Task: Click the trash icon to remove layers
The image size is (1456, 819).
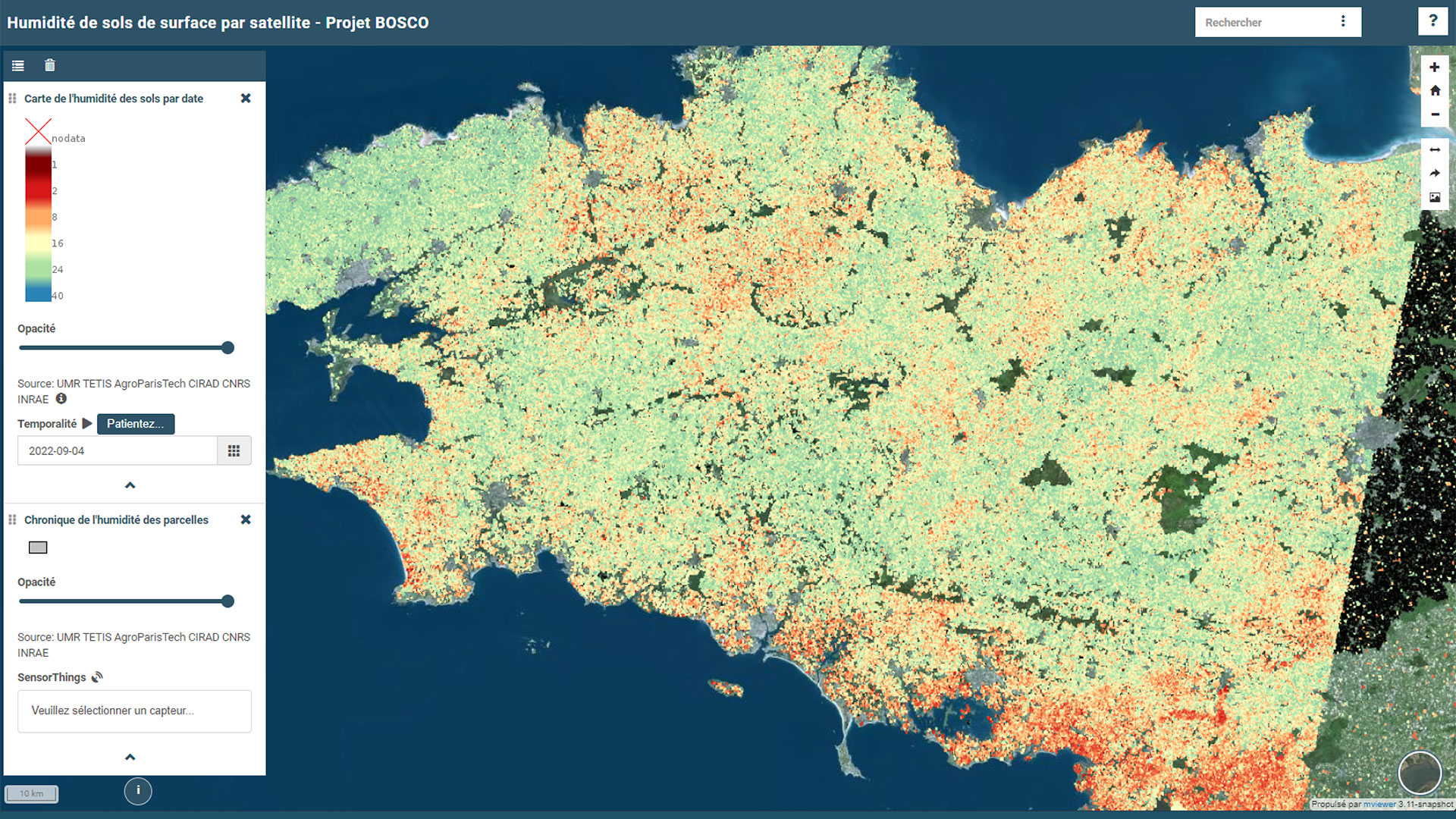Action: pos(50,65)
